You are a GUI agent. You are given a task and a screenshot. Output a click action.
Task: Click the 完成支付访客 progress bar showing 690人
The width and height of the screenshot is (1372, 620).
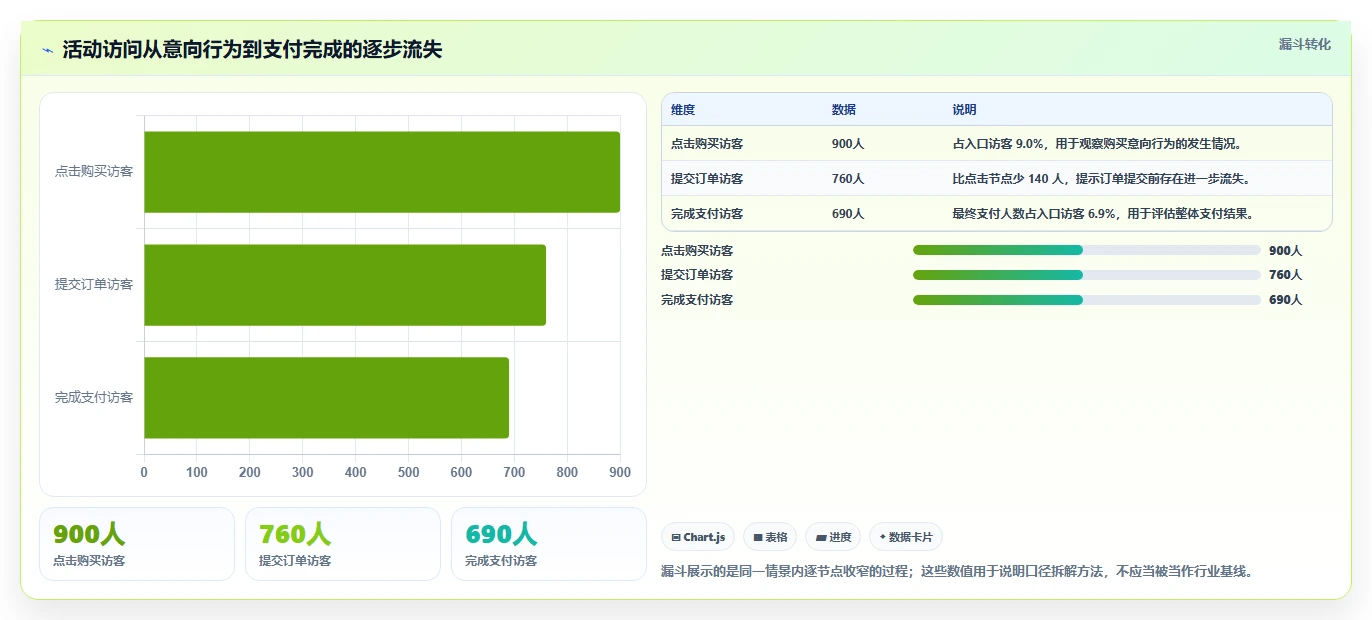point(1087,299)
